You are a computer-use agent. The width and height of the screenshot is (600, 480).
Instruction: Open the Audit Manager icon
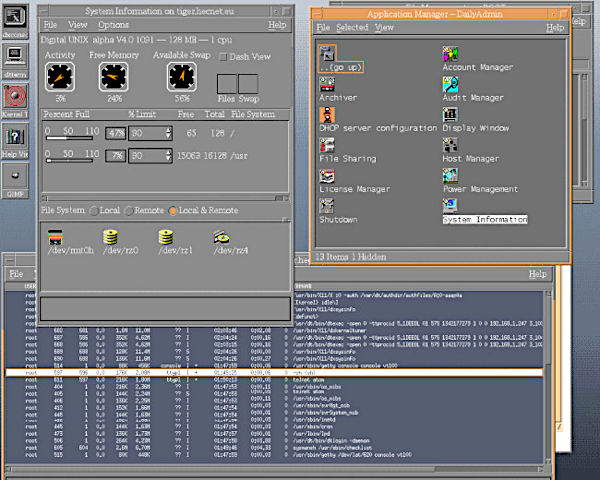point(450,85)
